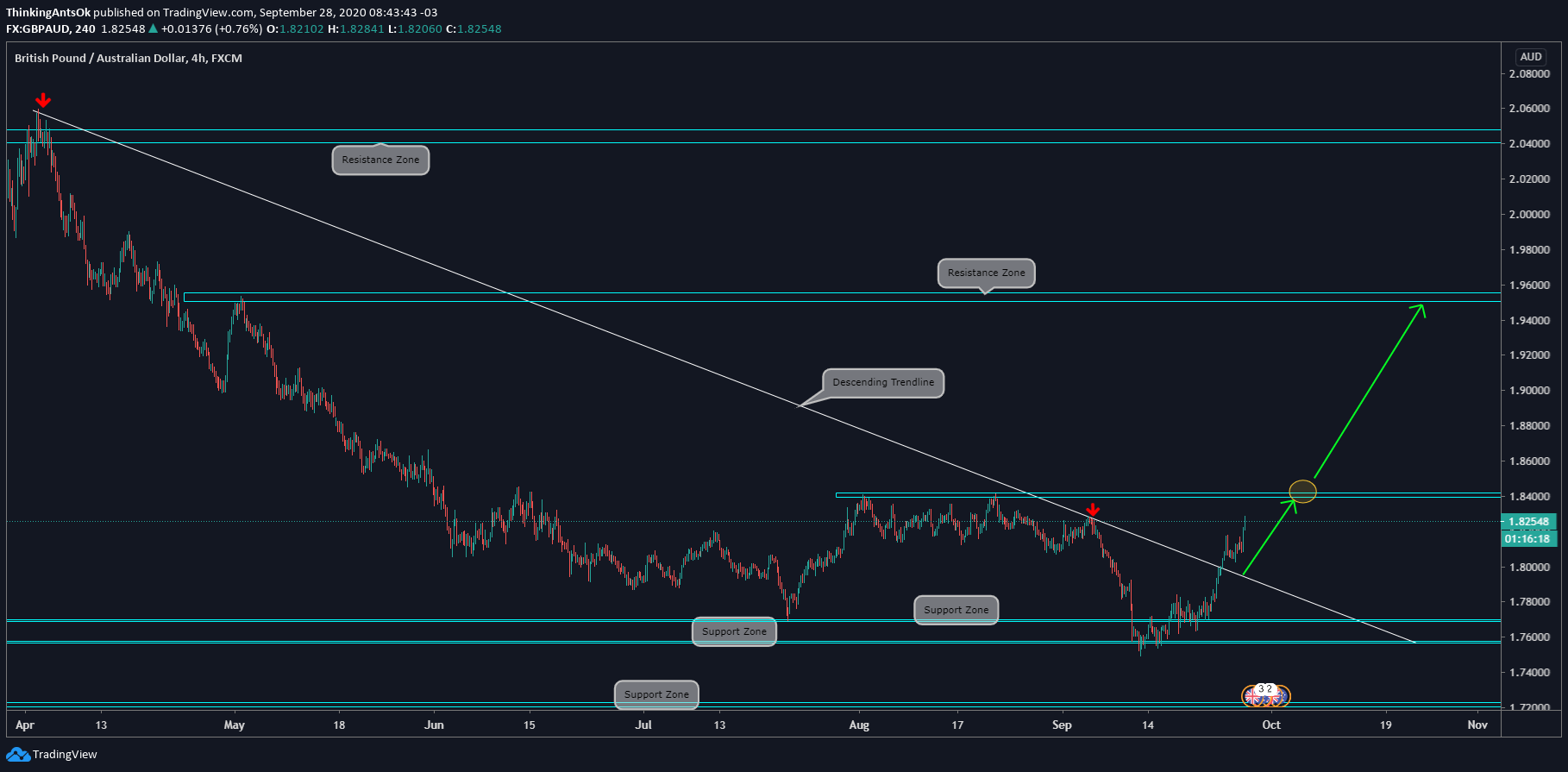The height and width of the screenshot is (772, 1568).
Task: Click the 2.08000 price axis label
Action: click(x=1529, y=74)
